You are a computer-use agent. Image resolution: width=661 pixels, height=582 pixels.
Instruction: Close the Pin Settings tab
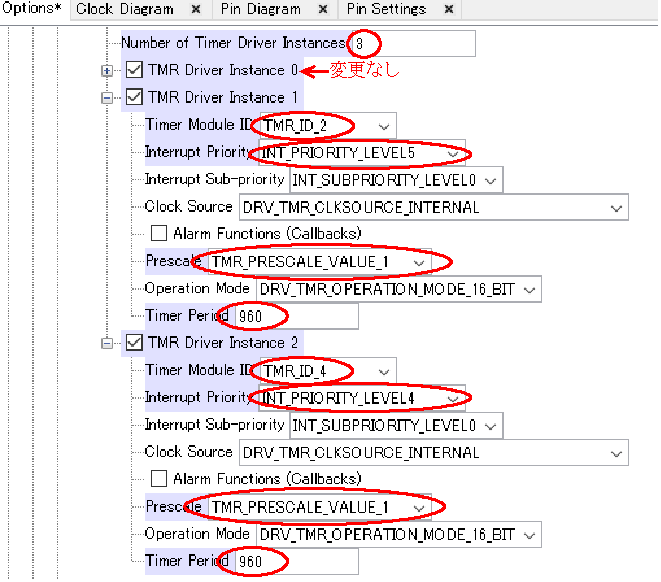(449, 9)
